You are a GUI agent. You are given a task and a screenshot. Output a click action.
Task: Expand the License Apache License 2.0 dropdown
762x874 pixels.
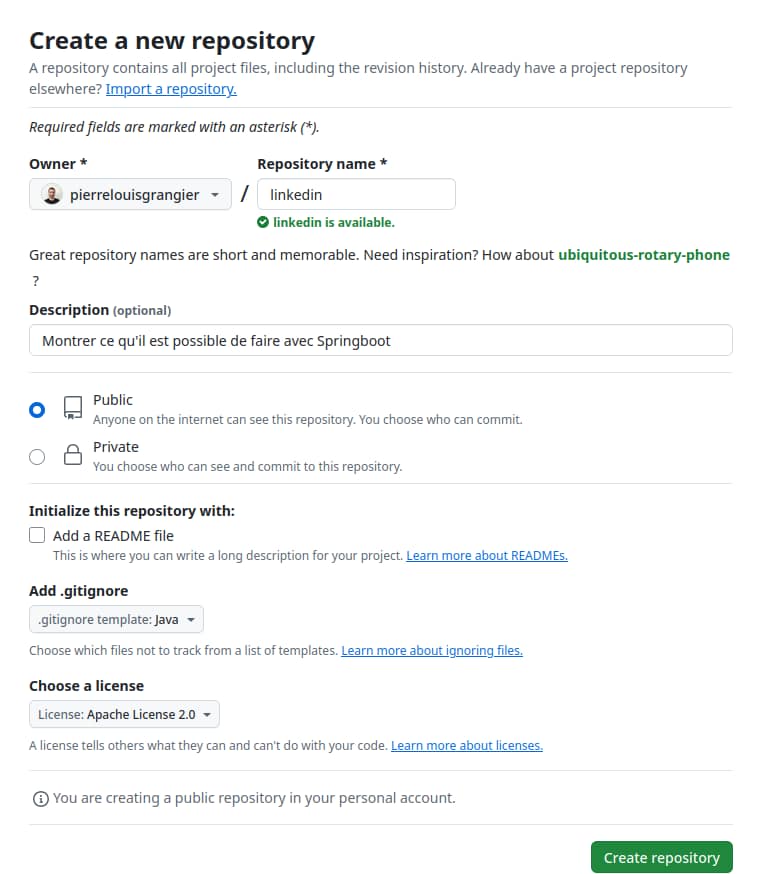pyautogui.click(x=124, y=714)
